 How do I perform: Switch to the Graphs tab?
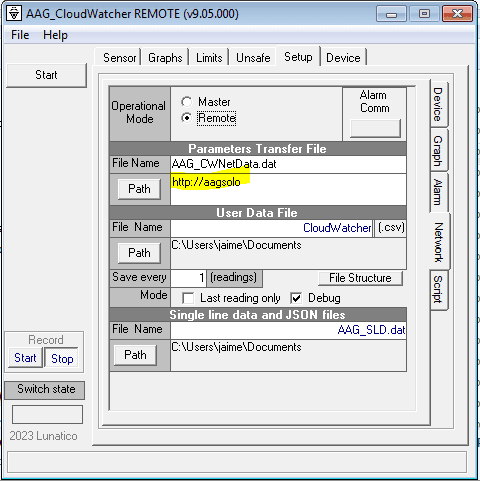click(x=165, y=58)
